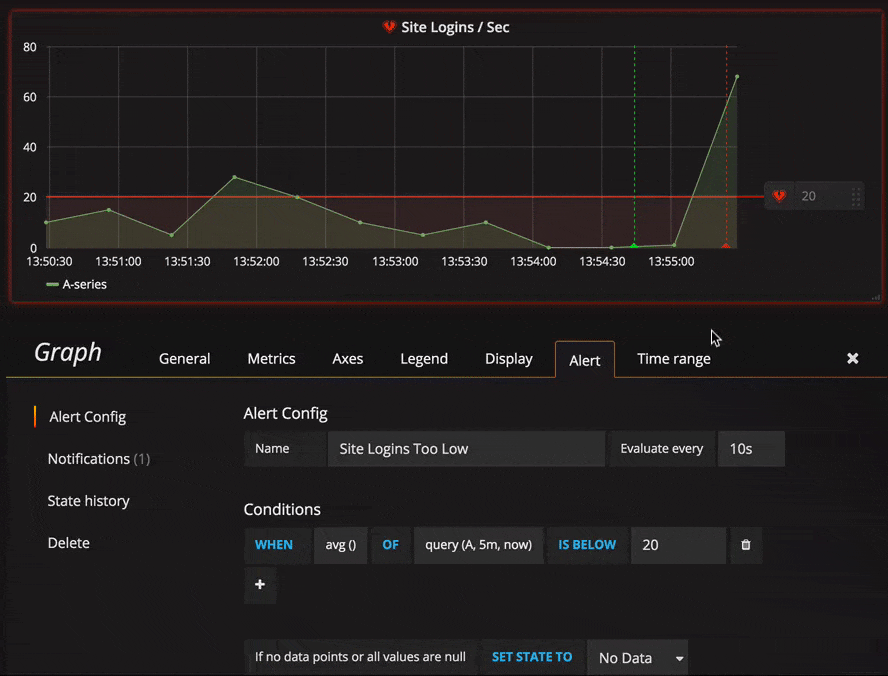Click Delete in the alert sidebar
The width and height of the screenshot is (888, 676).
(68, 543)
